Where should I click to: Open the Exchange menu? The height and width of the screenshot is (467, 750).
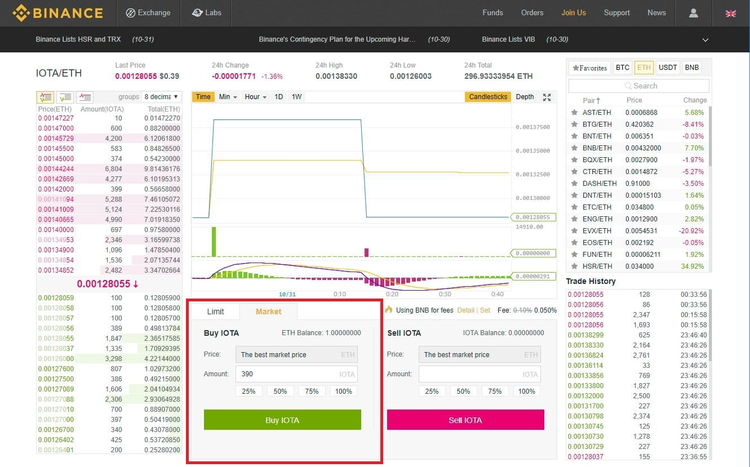click(148, 13)
